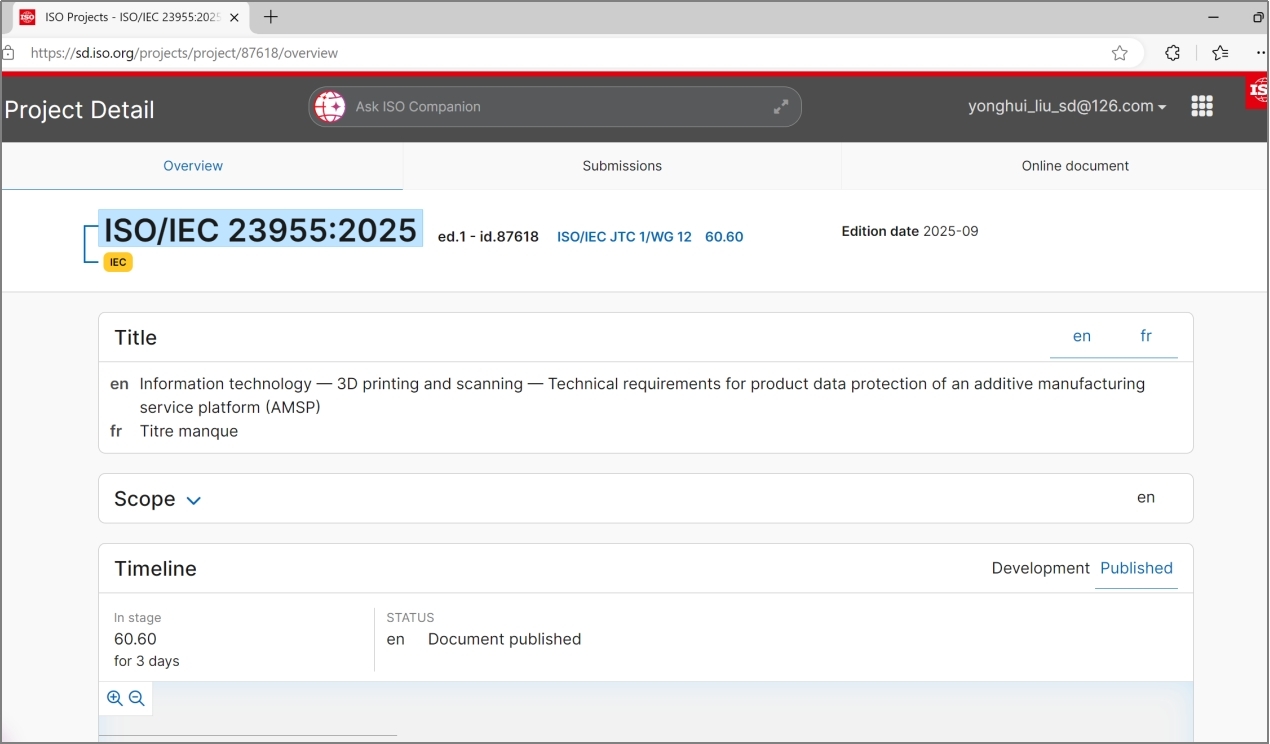
Task: Open the ISO/IEC JTC 1/WG 12 link
Action: 624,237
